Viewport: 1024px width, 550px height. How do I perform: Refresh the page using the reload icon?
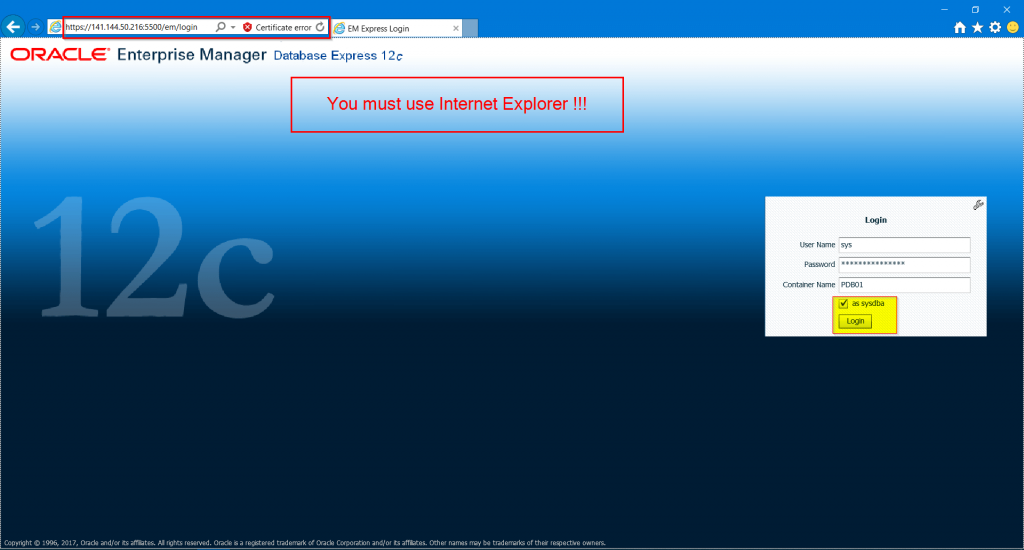320,27
